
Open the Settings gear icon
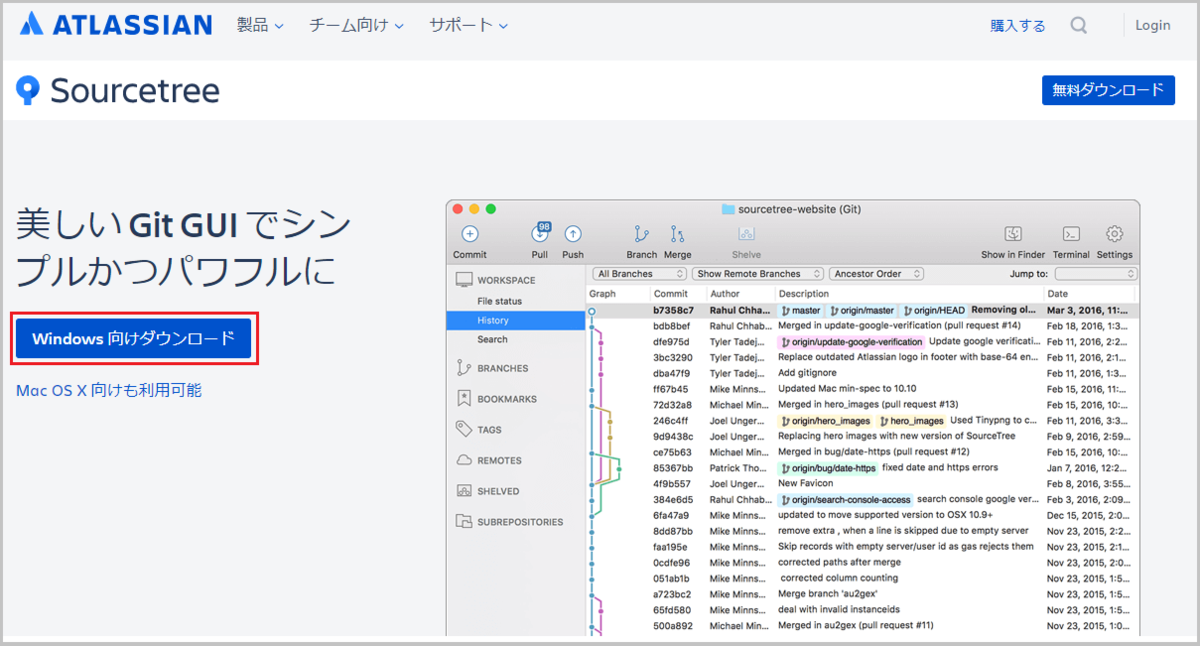[1114, 234]
